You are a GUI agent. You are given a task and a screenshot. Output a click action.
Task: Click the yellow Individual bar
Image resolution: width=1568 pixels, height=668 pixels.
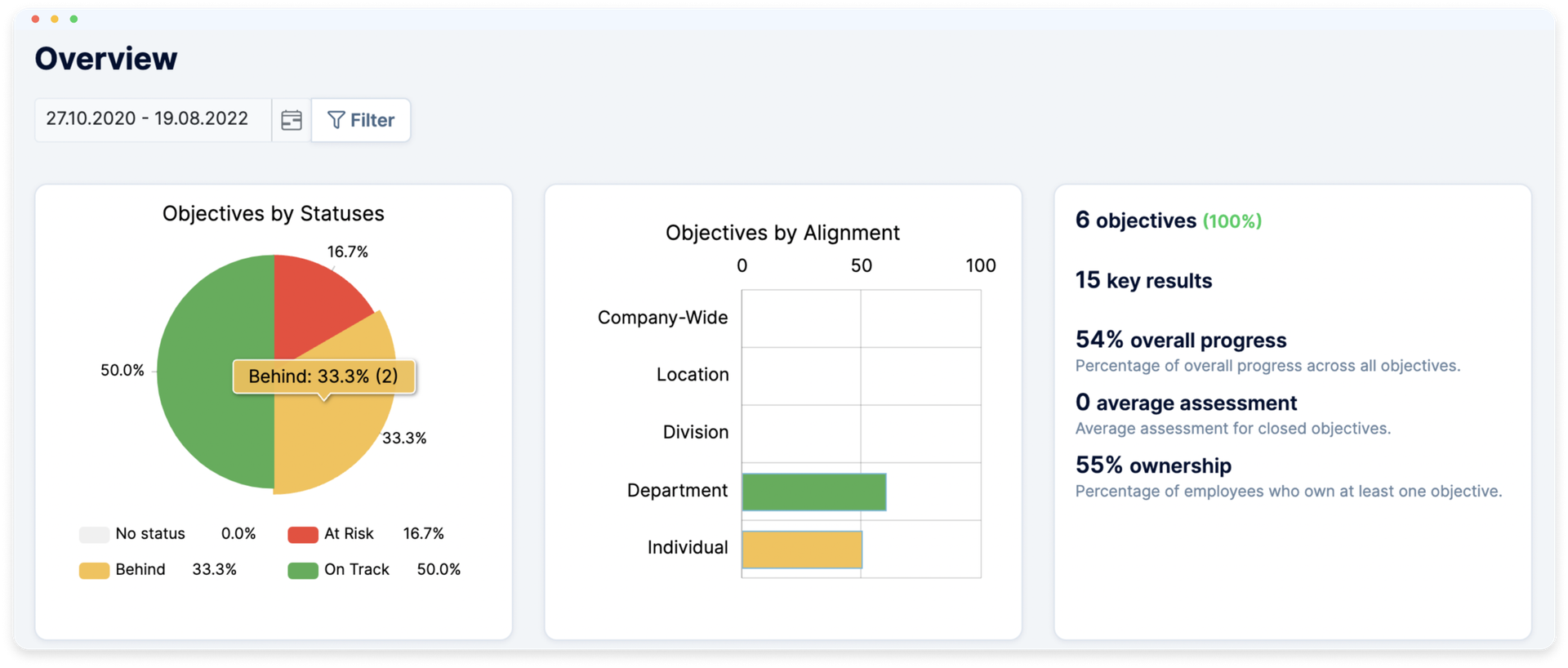[802, 550]
